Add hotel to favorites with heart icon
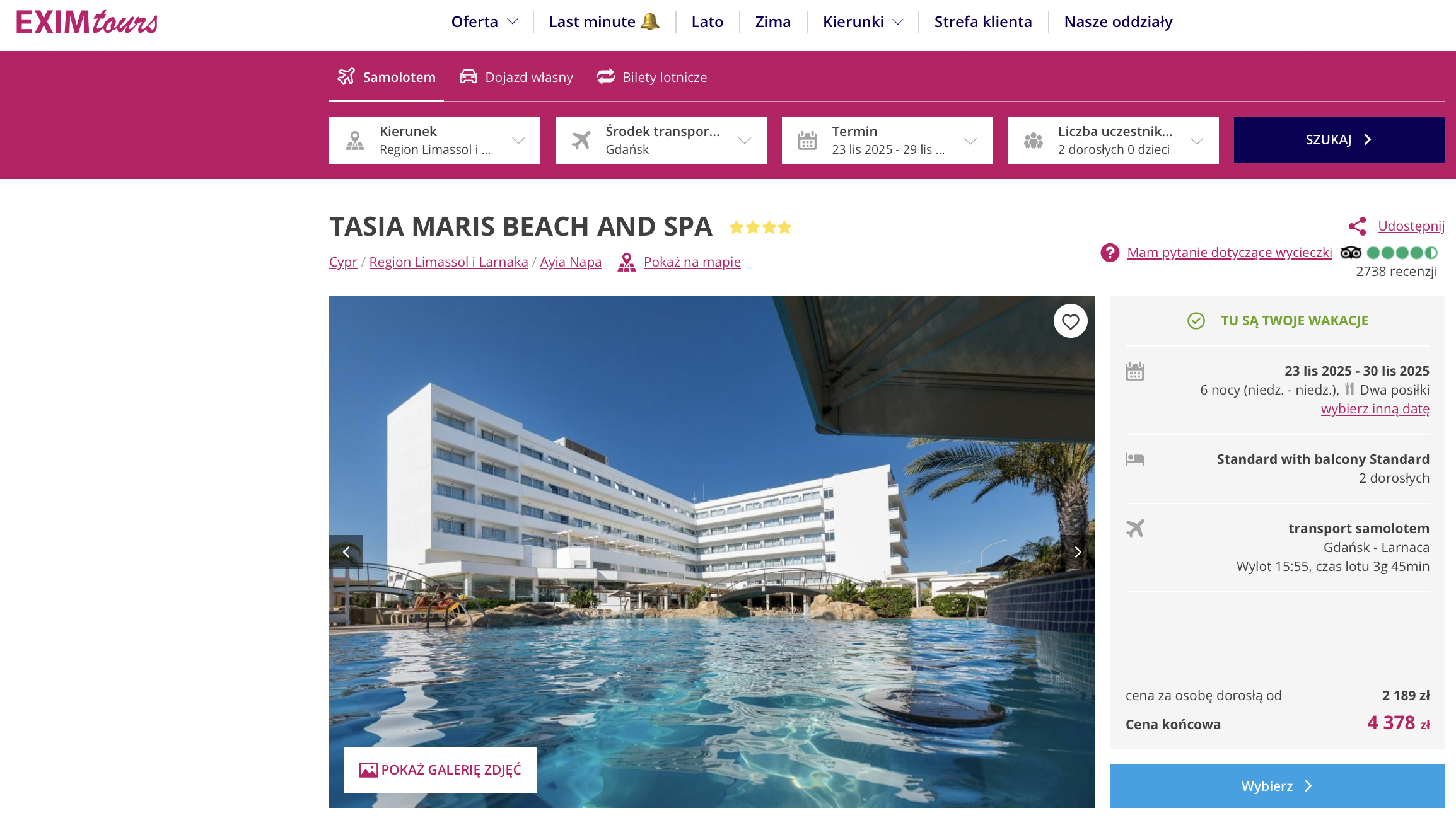Image resolution: width=1456 pixels, height=818 pixels. point(1070,321)
